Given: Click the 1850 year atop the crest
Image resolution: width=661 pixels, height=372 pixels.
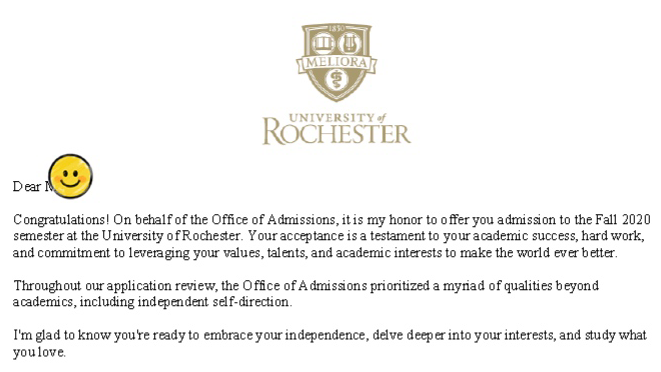Looking at the screenshot, I should click(x=336, y=28).
